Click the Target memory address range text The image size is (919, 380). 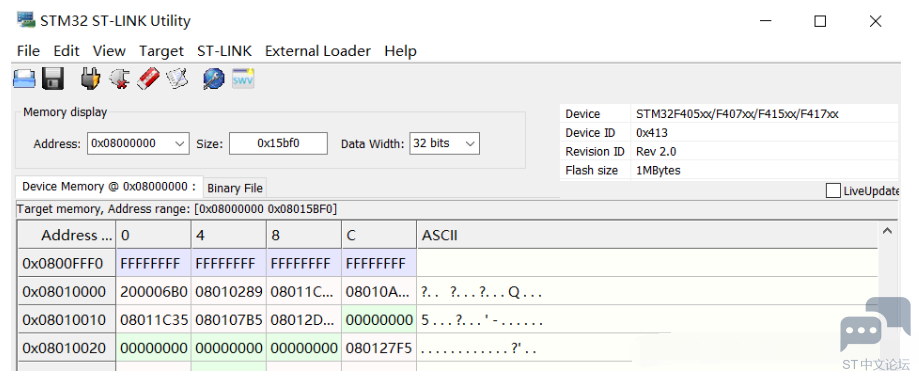point(176,209)
